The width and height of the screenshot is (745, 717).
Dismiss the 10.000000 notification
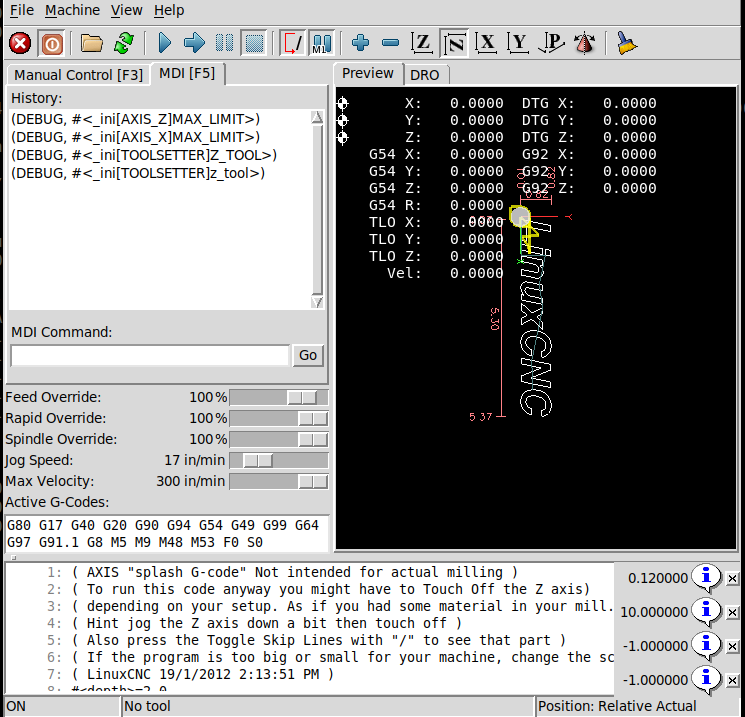pyautogui.click(x=732, y=612)
